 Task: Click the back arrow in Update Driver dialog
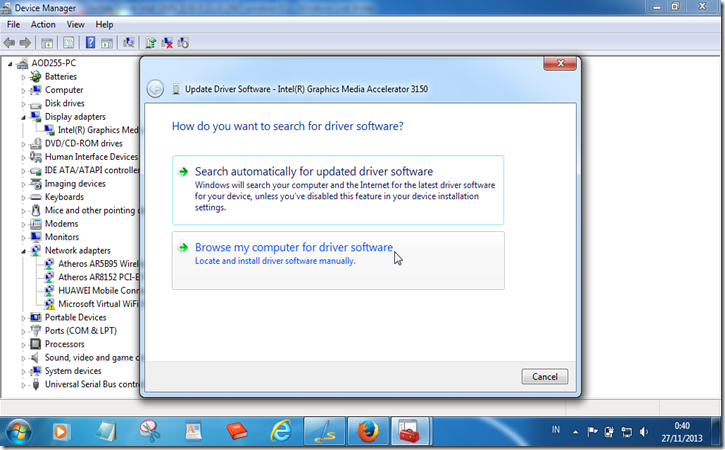(x=155, y=89)
